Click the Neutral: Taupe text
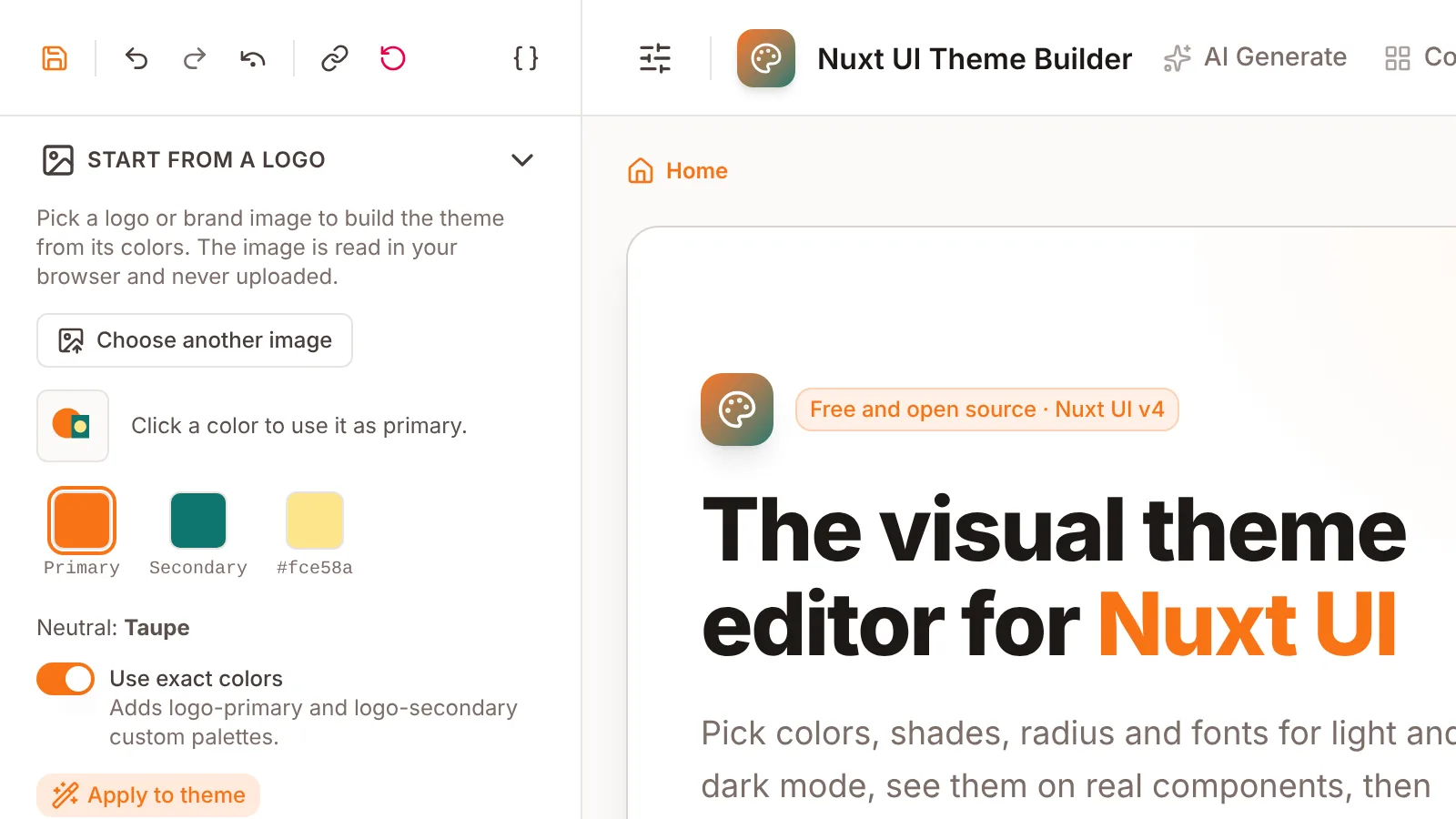 pos(113,628)
